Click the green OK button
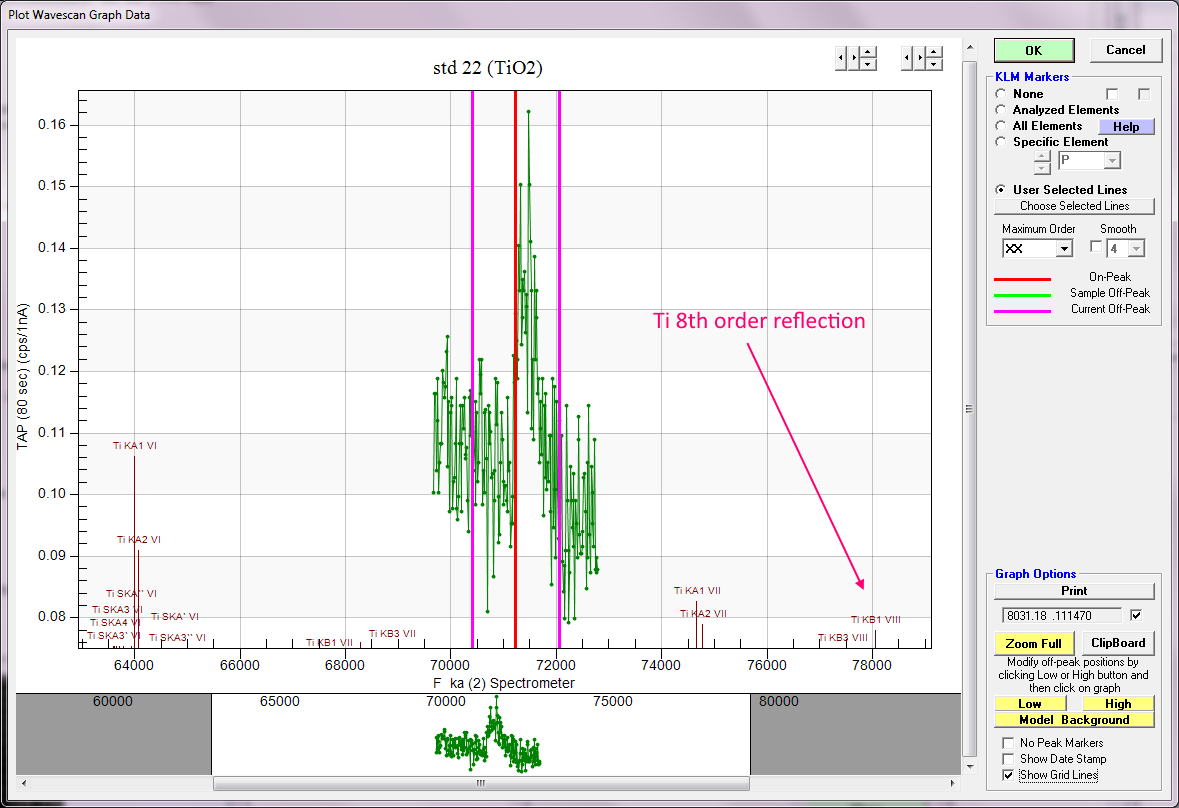Screen dimensions: 1179x808 [x=1033, y=50]
